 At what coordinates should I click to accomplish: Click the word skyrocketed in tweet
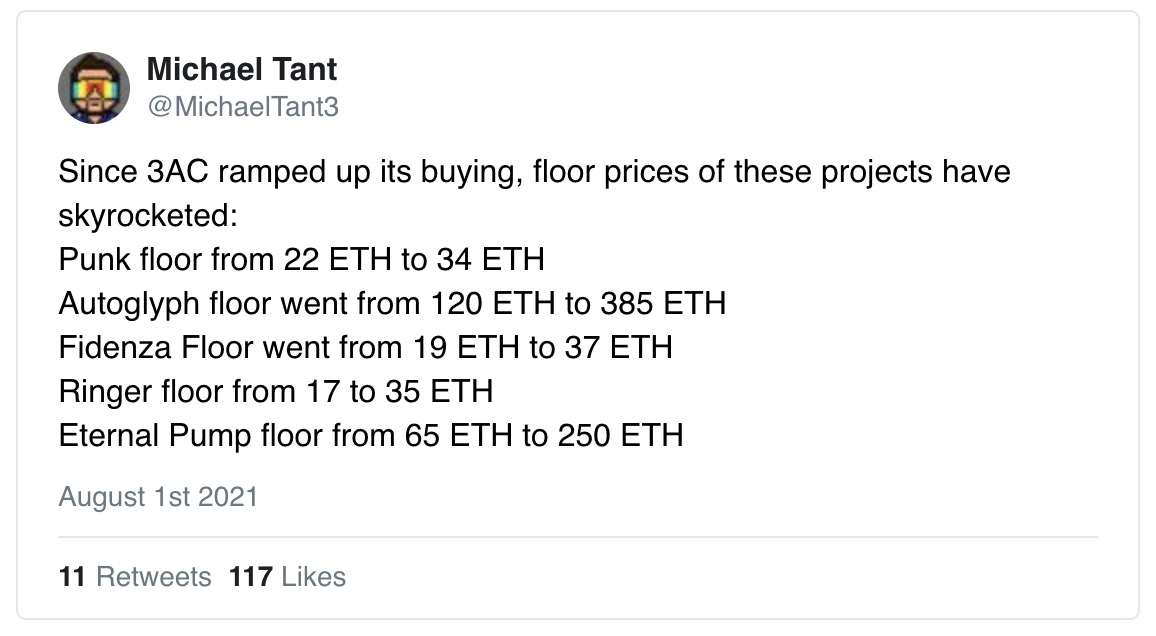(144, 216)
